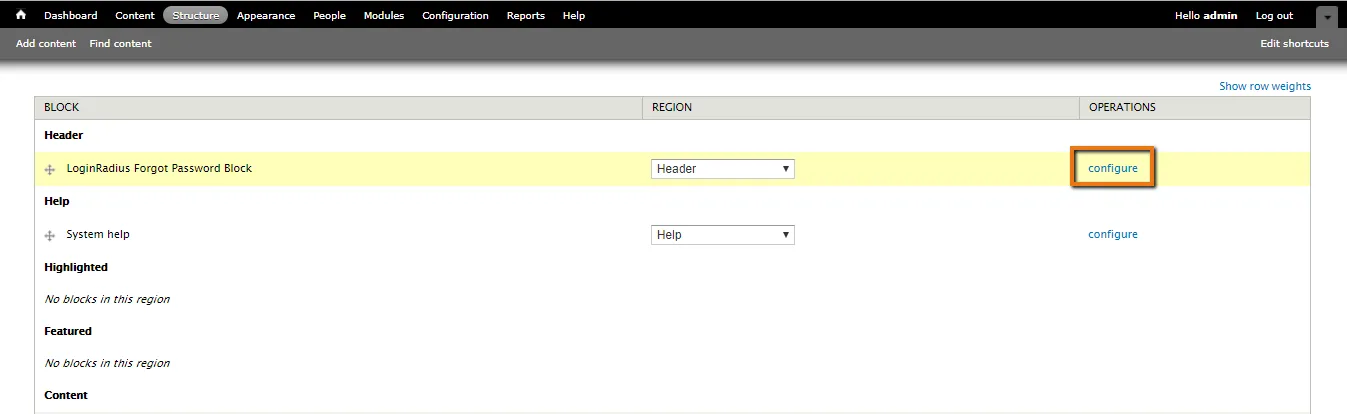Log out of the admin account

1274,16
